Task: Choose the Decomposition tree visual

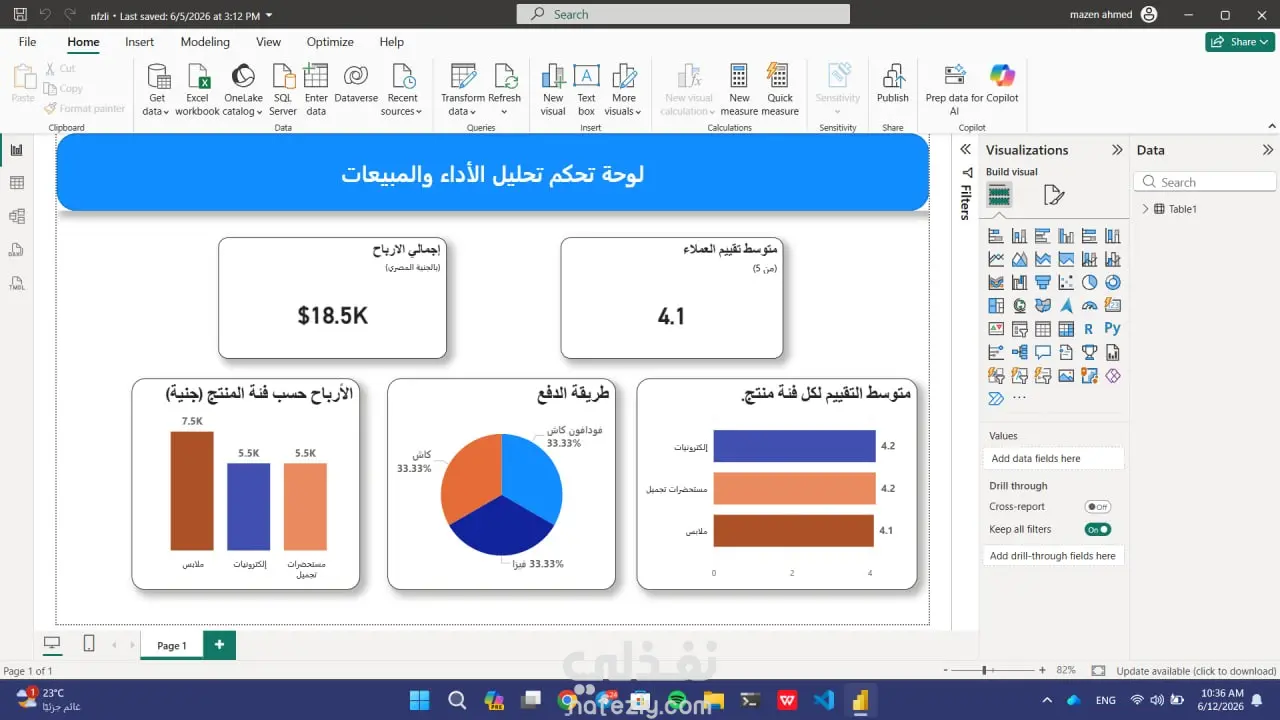Action: pyautogui.click(x=1019, y=352)
